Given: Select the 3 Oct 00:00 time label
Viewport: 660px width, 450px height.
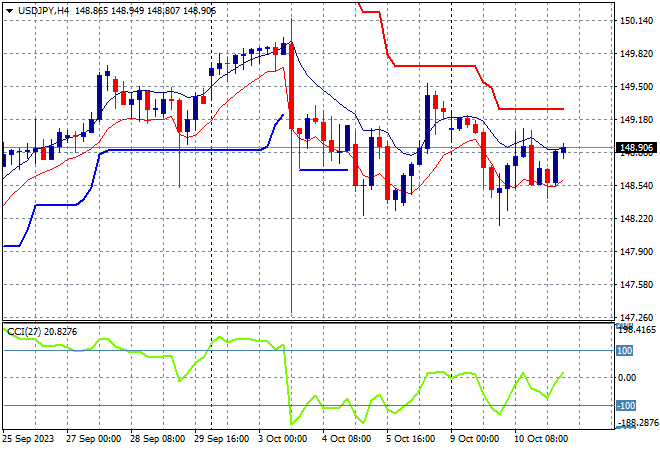Looking at the screenshot, I should coord(283,439).
